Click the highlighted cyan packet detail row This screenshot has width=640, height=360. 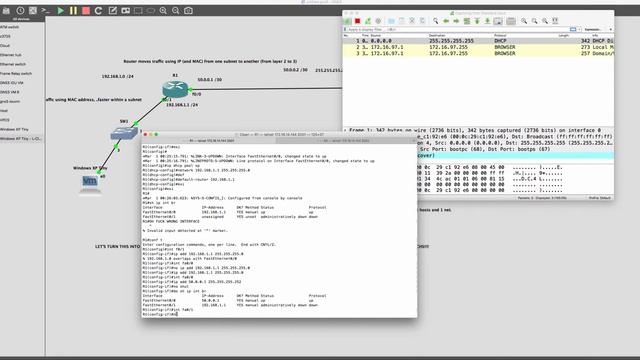515,156
